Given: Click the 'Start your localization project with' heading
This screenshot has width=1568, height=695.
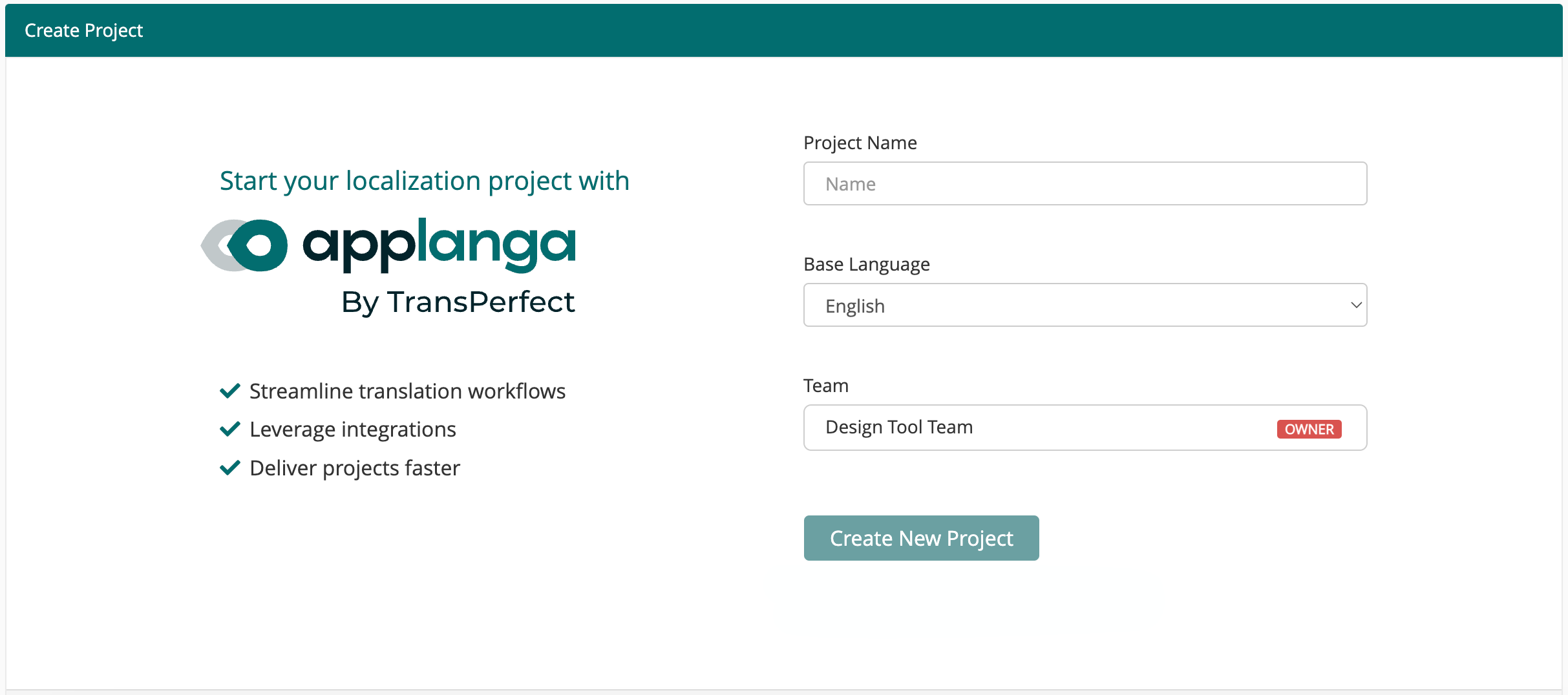Looking at the screenshot, I should pos(424,181).
